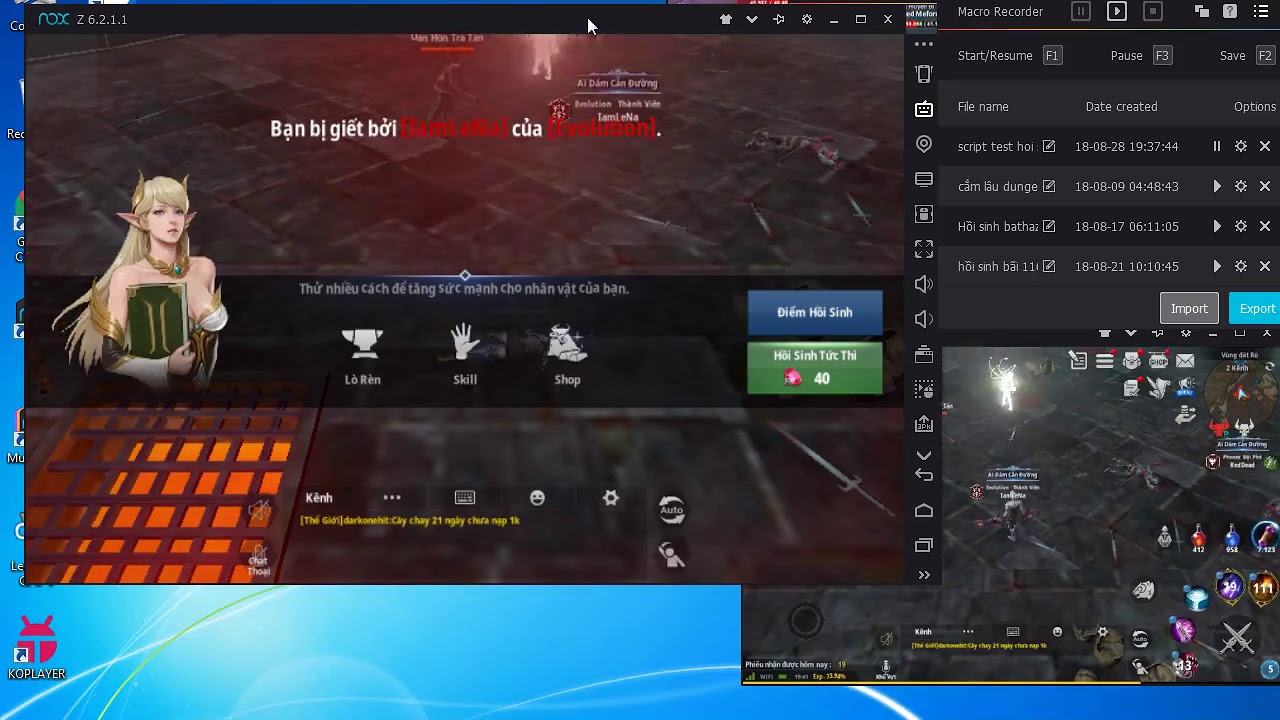Play the 'cắm lâu dunge' macro

(x=1217, y=186)
